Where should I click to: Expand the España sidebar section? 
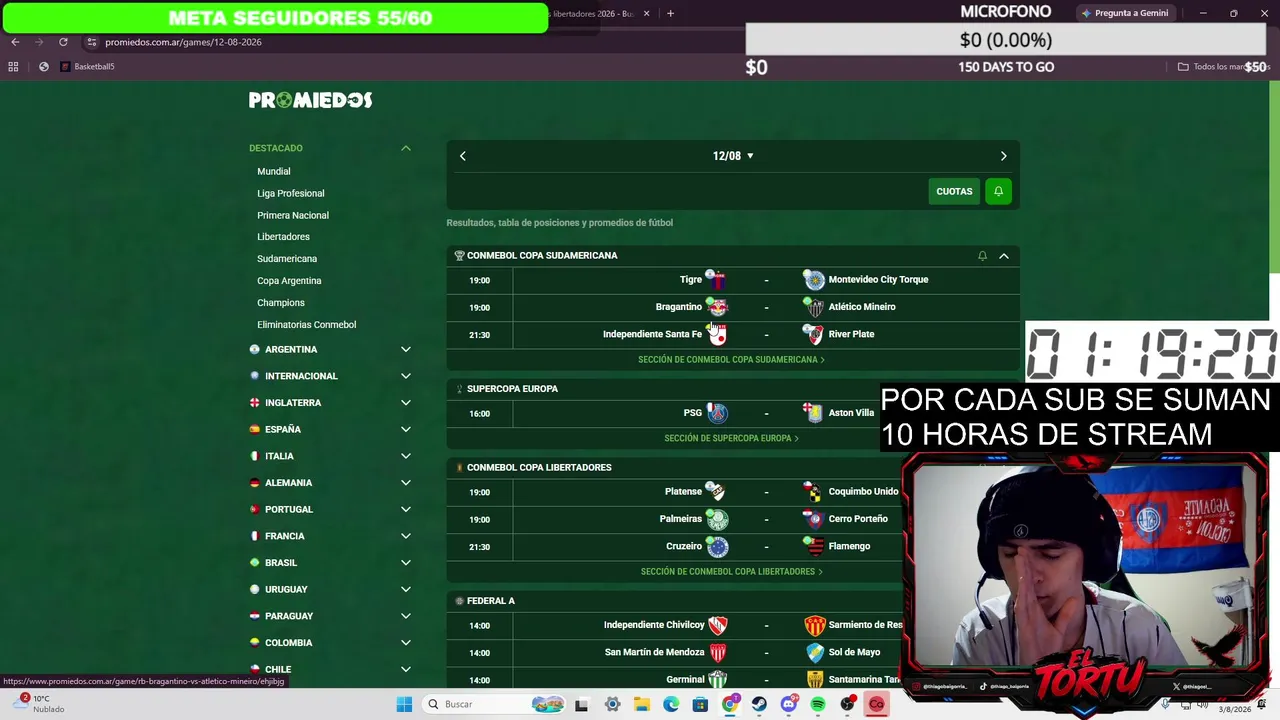(406, 429)
